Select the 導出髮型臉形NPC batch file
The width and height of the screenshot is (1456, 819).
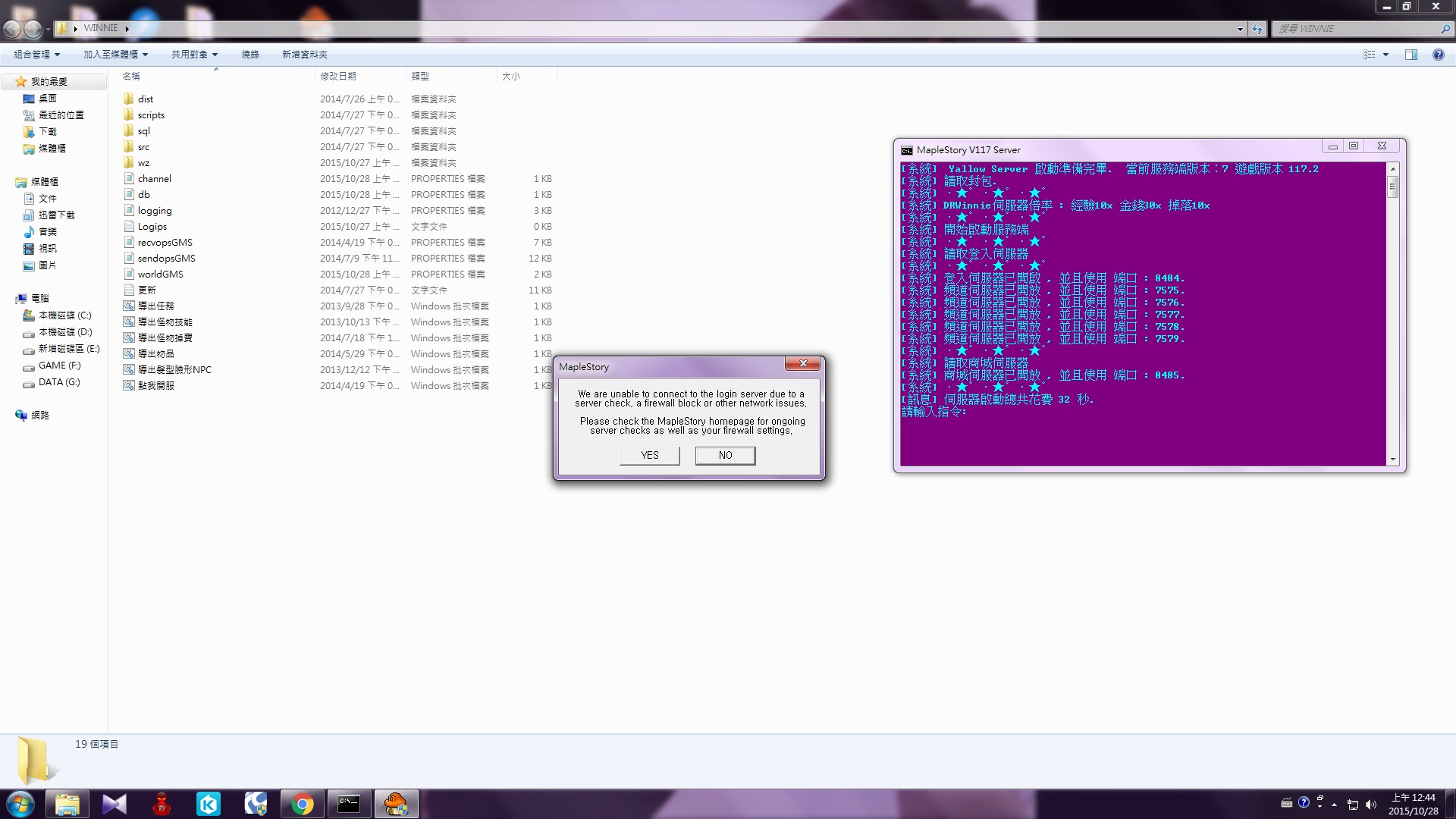174,370
